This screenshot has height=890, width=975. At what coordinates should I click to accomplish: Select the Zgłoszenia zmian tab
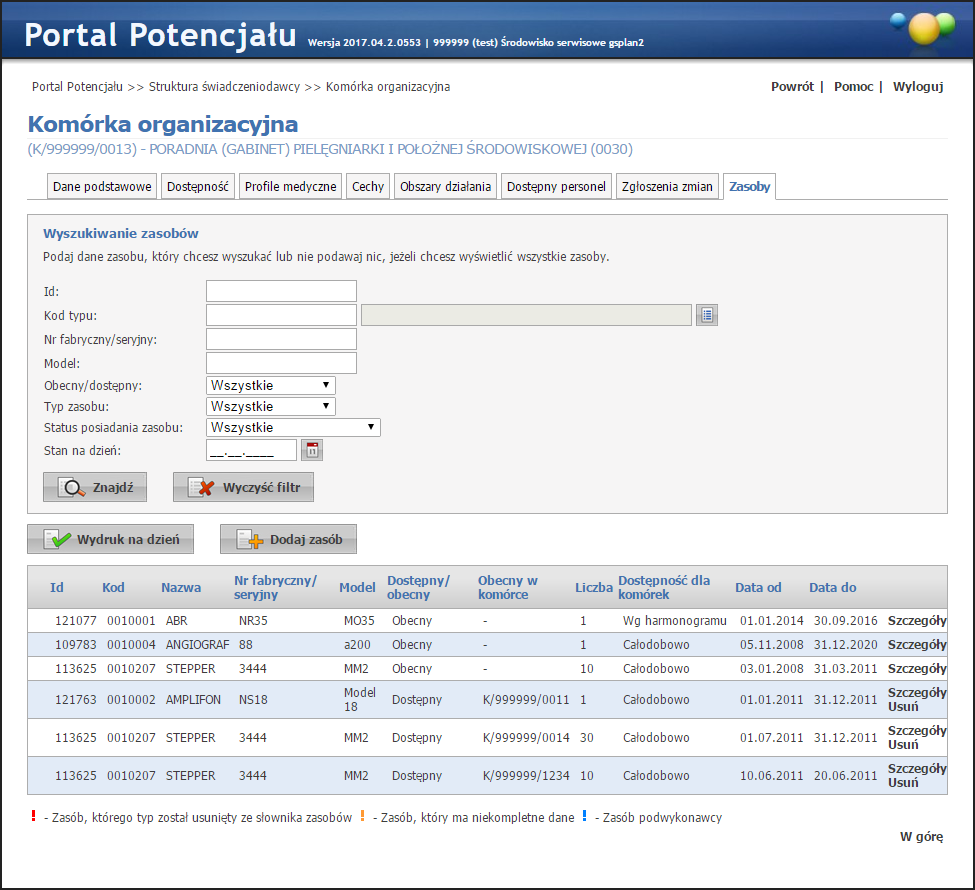[667, 187]
